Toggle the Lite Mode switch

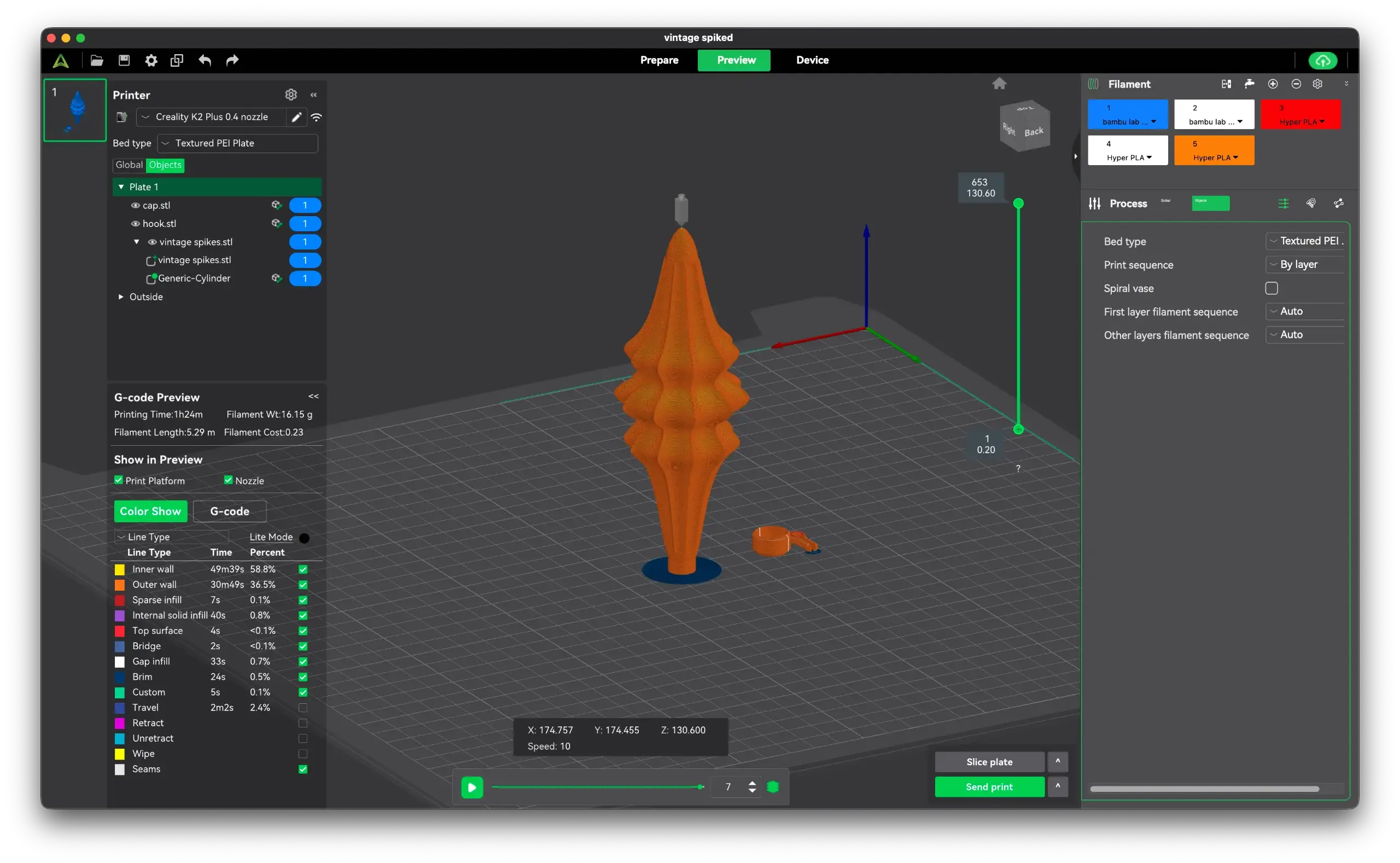pyautogui.click(x=304, y=538)
